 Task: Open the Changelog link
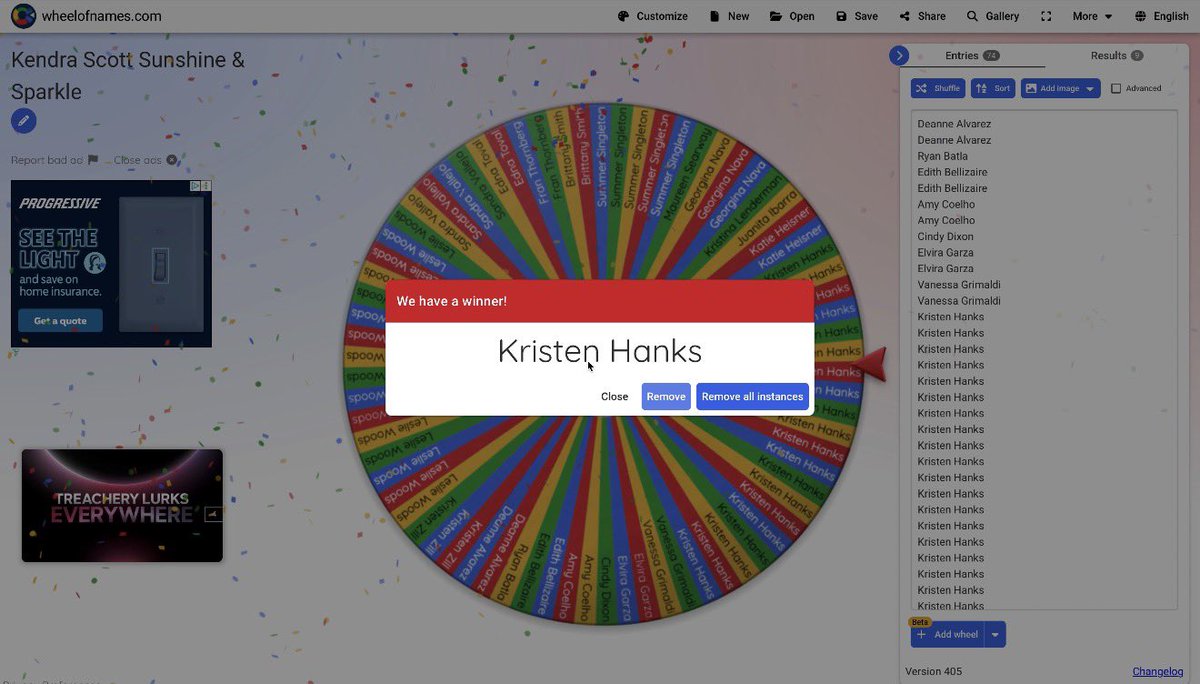(x=1158, y=671)
